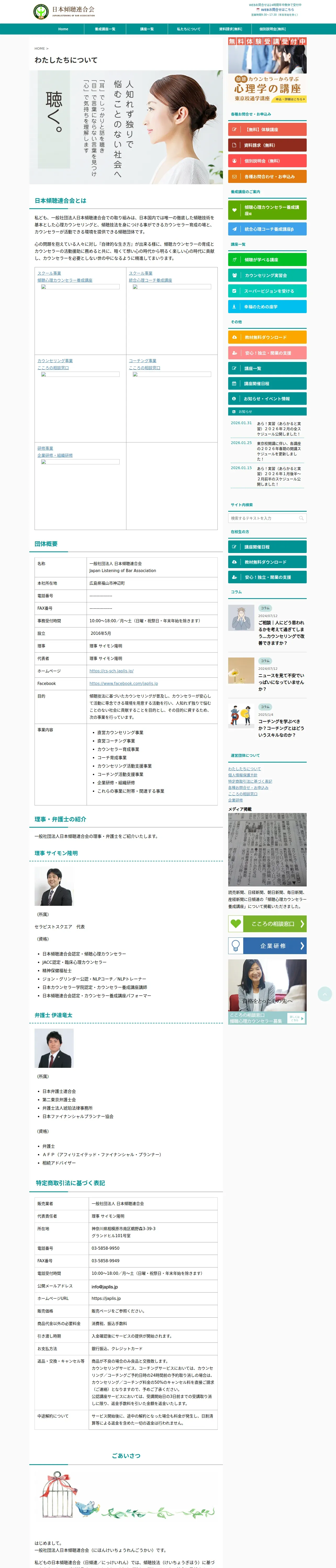Click the group icon on カウンセリング実習会
This screenshot has width=336, height=1568.
pyautogui.click(x=234, y=275)
